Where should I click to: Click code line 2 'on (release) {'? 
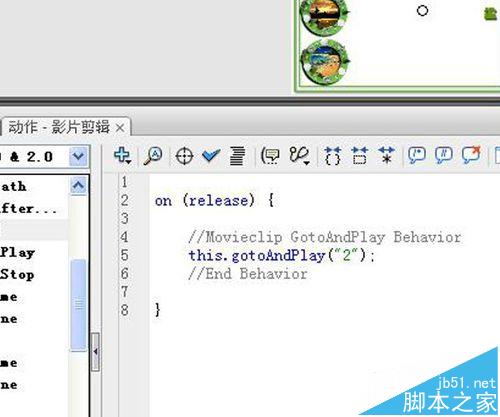pos(214,201)
